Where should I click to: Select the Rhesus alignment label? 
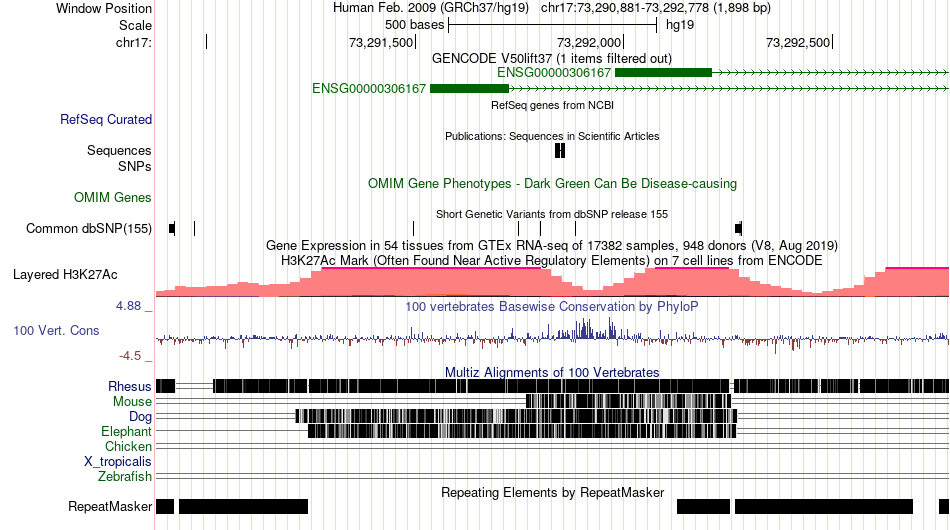[130, 386]
